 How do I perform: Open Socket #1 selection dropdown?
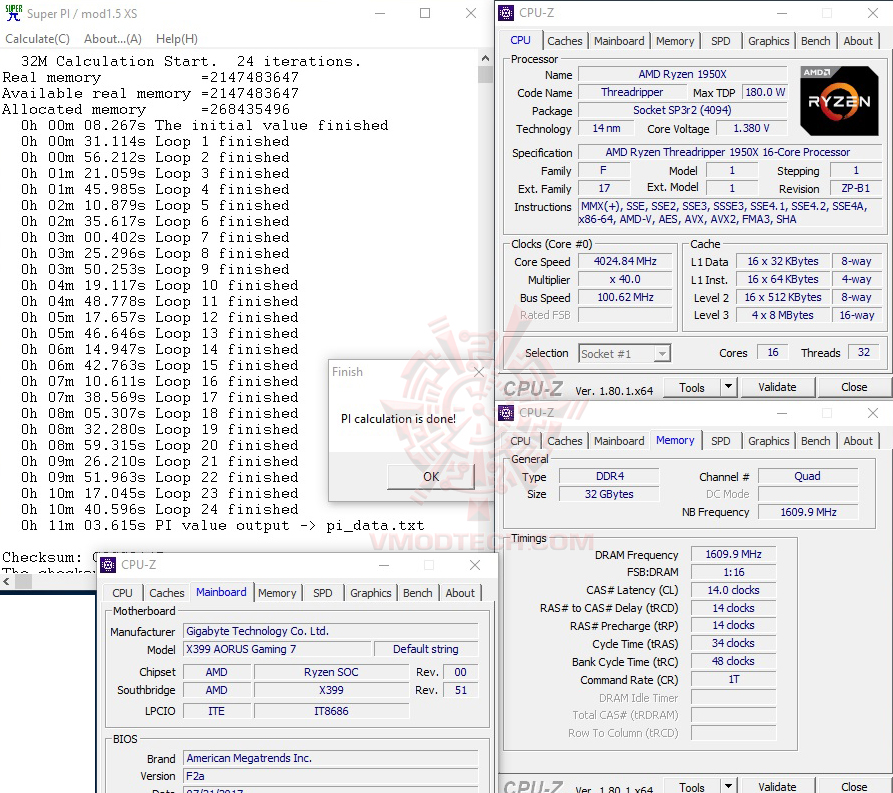pos(661,354)
